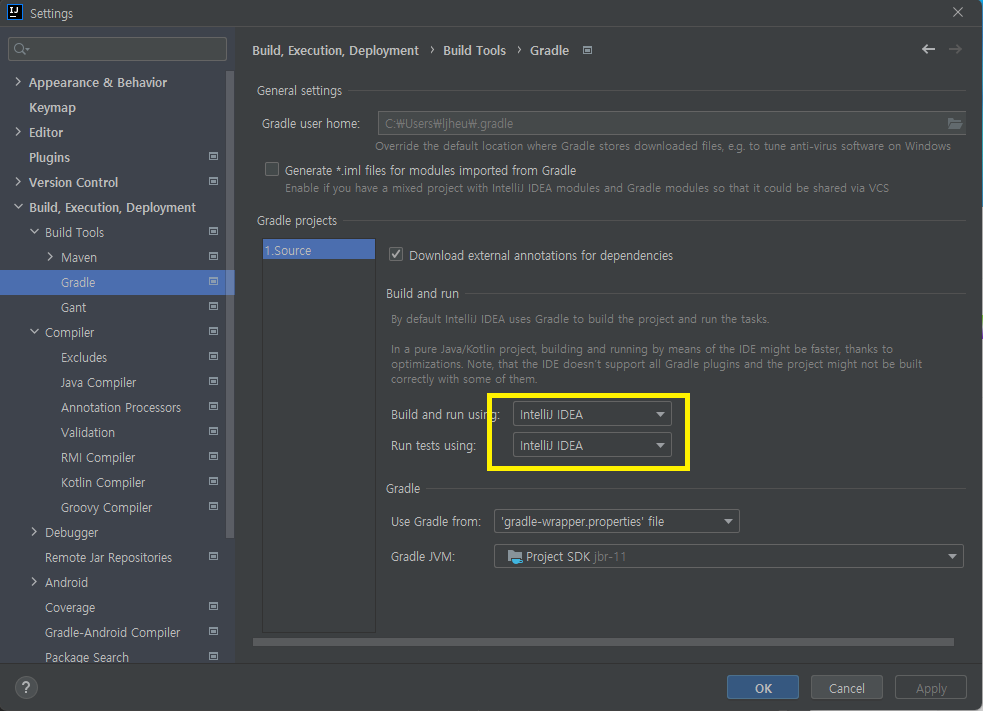This screenshot has width=984, height=716.
Task: Expand the Appearance & Behavior section
Action: click(18, 82)
